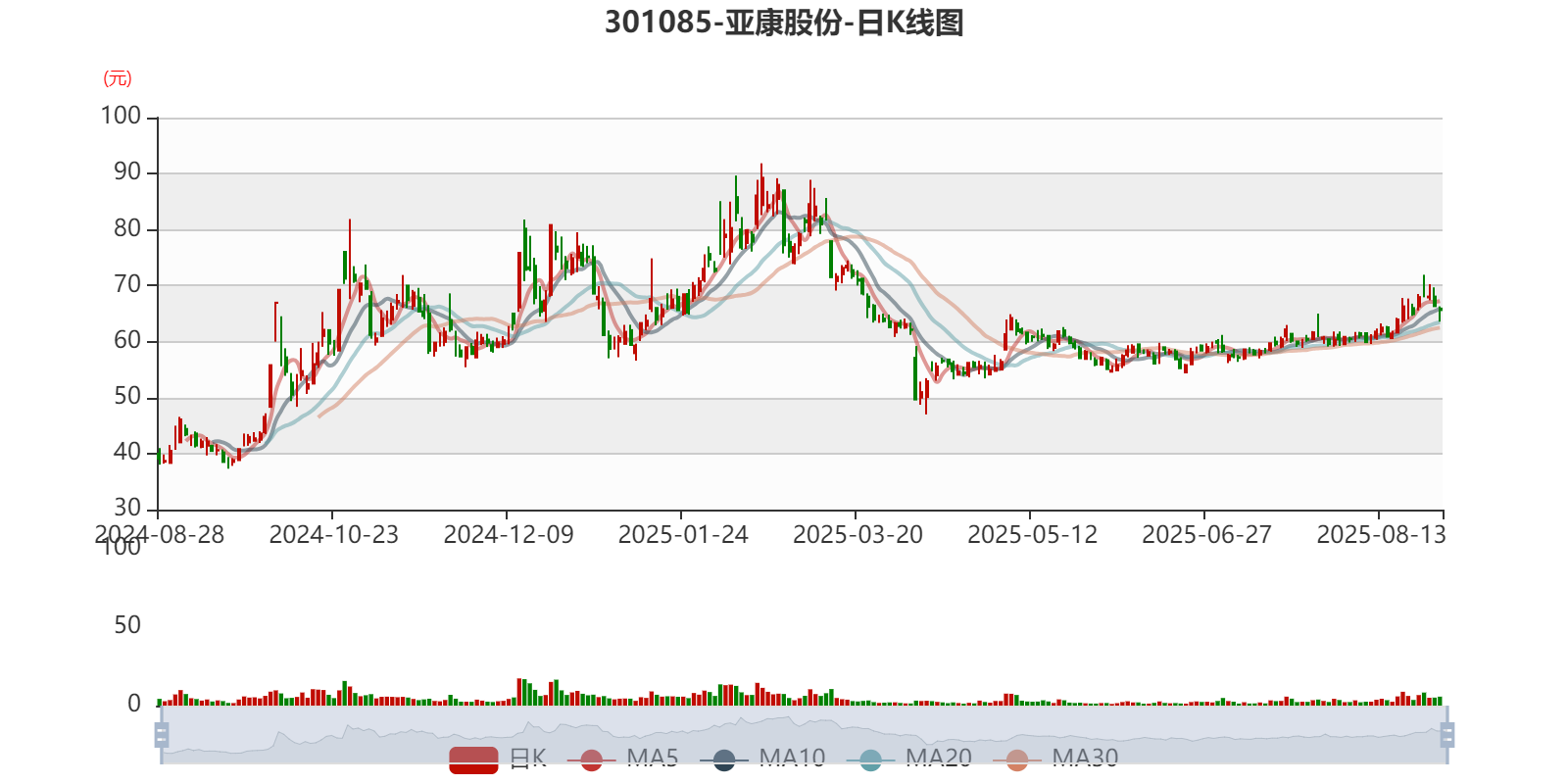The height and width of the screenshot is (784, 1568).
Task: Toggle the MA20 line legend
Action: (x=909, y=759)
